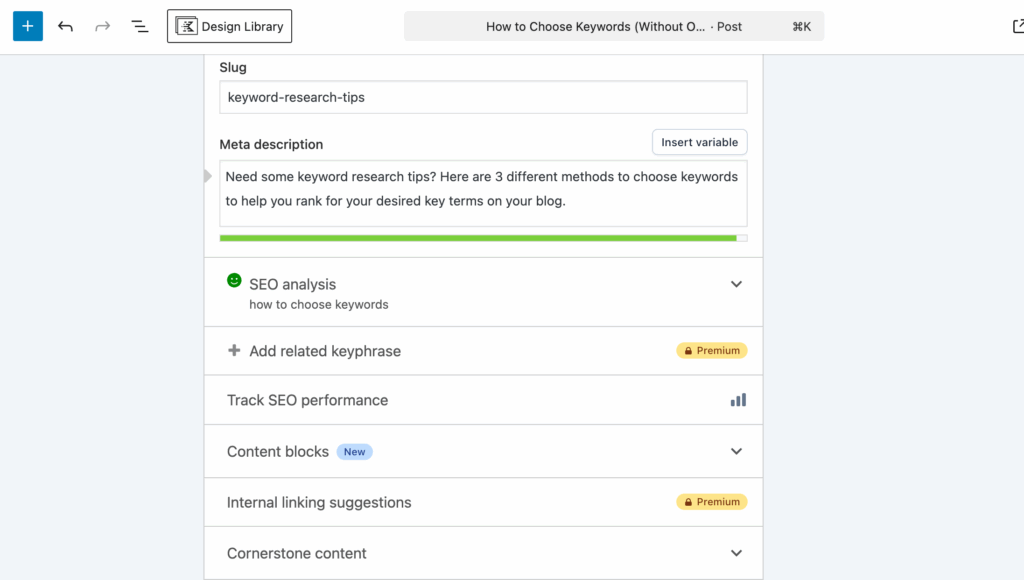1024x580 pixels.
Task: Redo the last change
Action: point(102,26)
